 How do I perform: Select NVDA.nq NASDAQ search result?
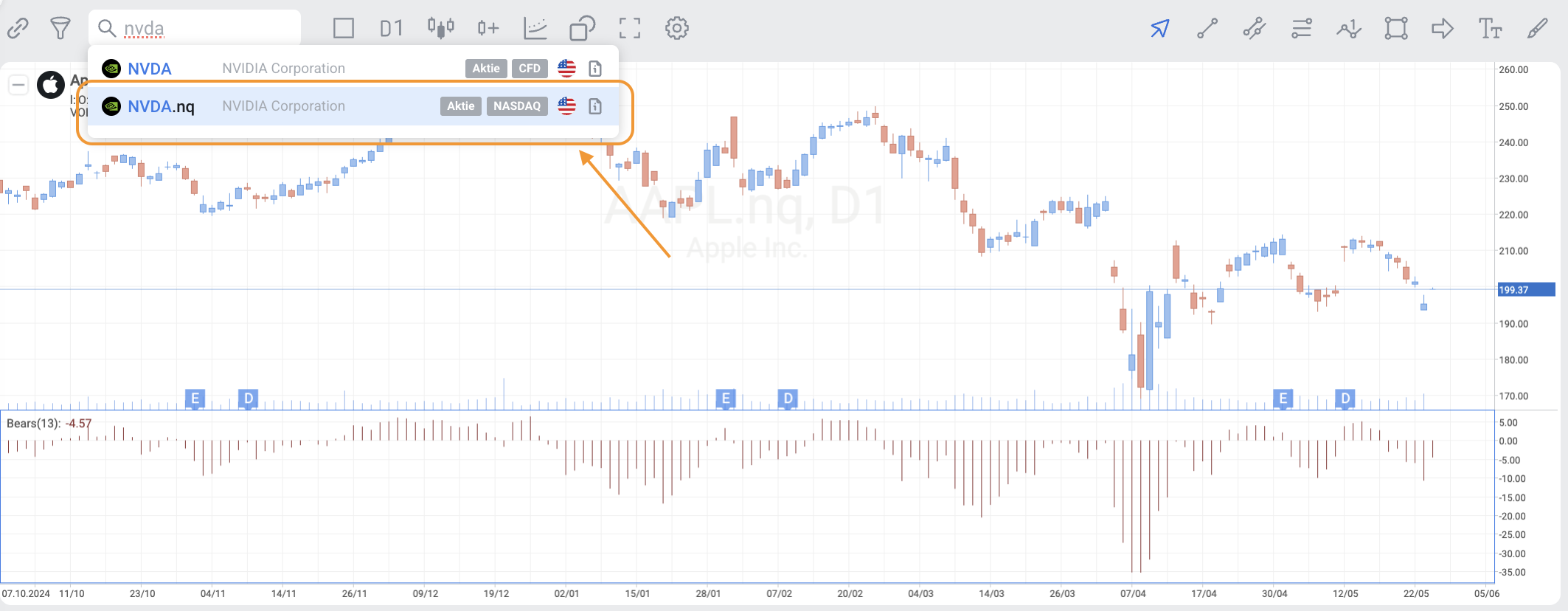click(353, 106)
